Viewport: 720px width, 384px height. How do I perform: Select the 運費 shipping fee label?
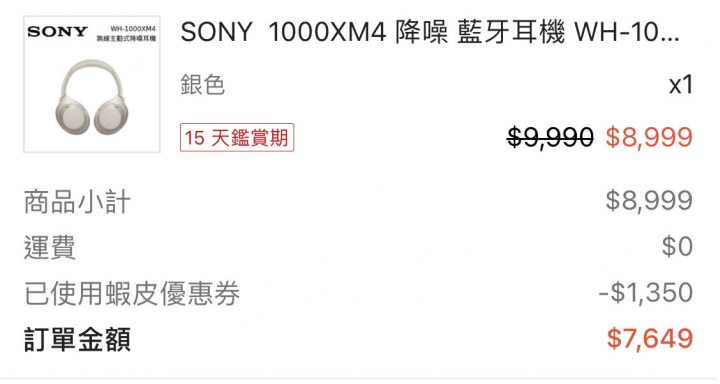point(50,247)
